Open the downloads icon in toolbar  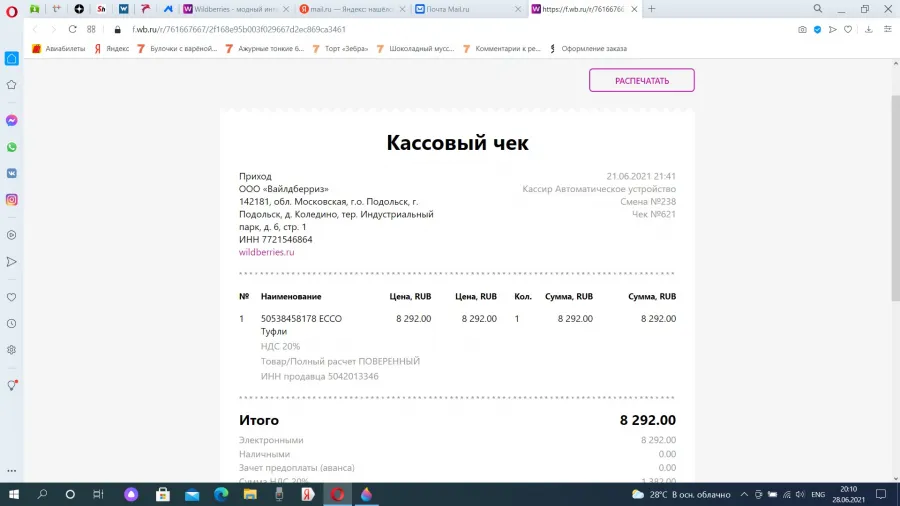coord(868,29)
